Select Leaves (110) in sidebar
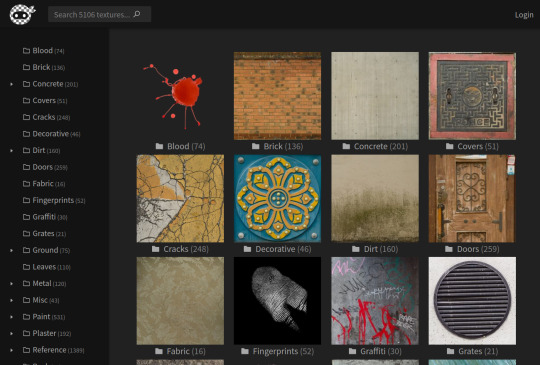Screen dimensions: 540x365 pos(46,267)
